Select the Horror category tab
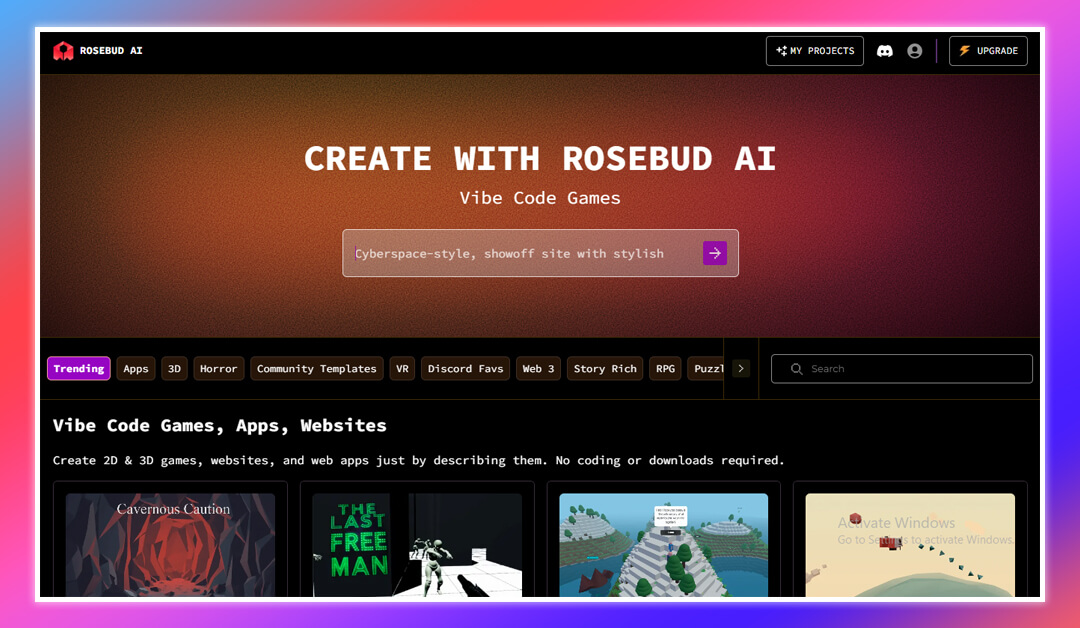1080x628 pixels. tap(218, 368)
